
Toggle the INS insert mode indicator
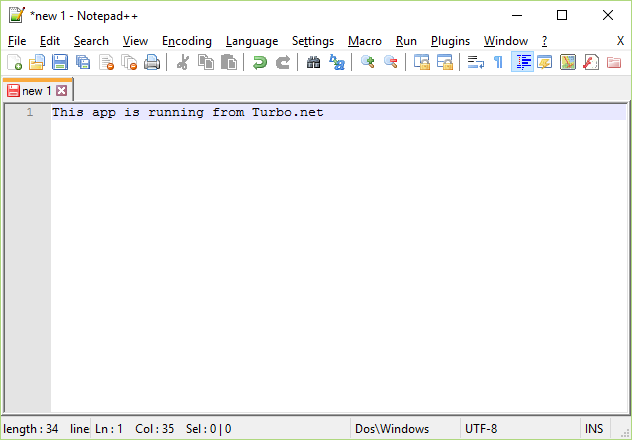(x=594, y=429)
